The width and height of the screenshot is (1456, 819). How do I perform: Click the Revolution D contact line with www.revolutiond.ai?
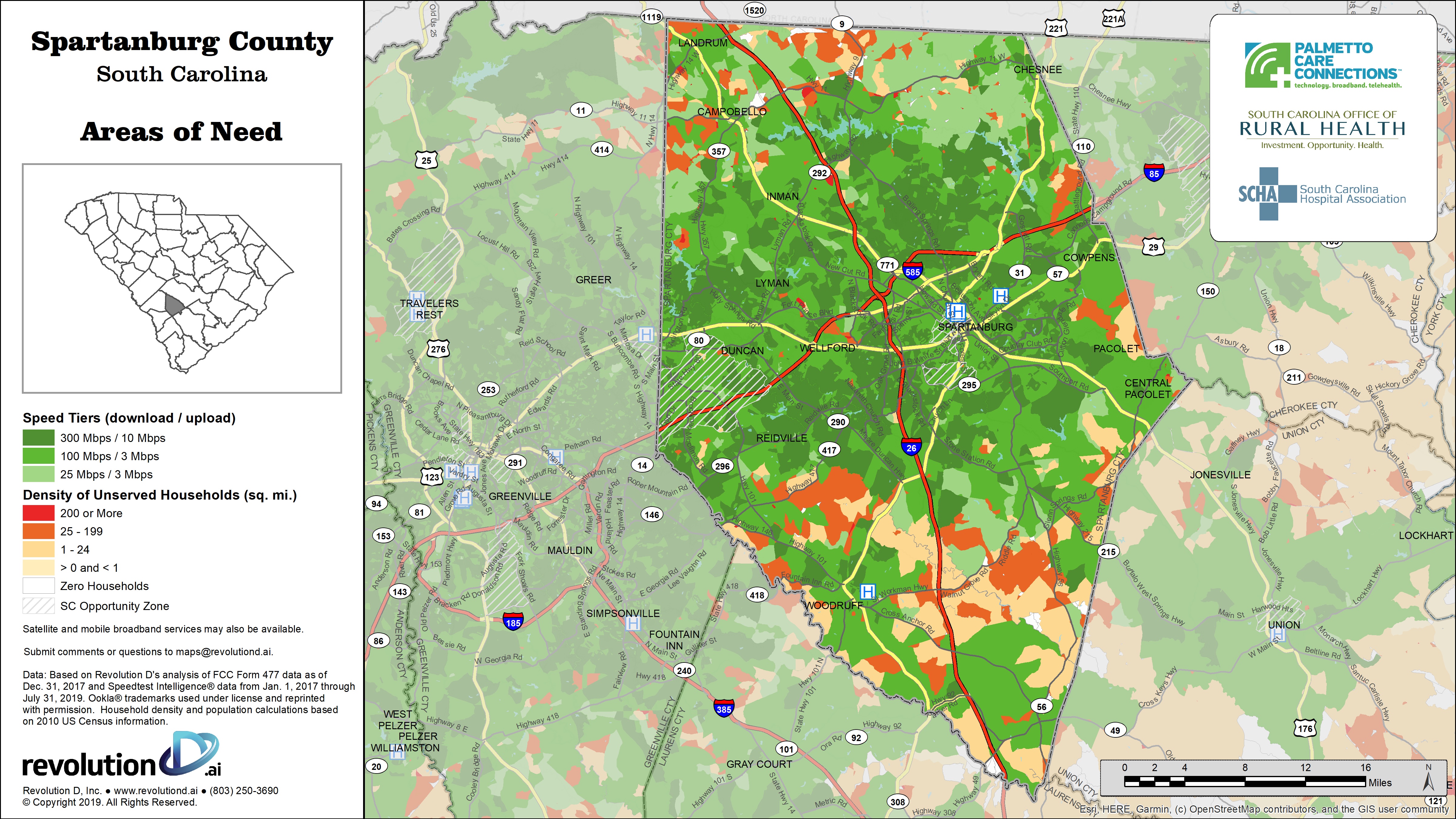[150, 790]
